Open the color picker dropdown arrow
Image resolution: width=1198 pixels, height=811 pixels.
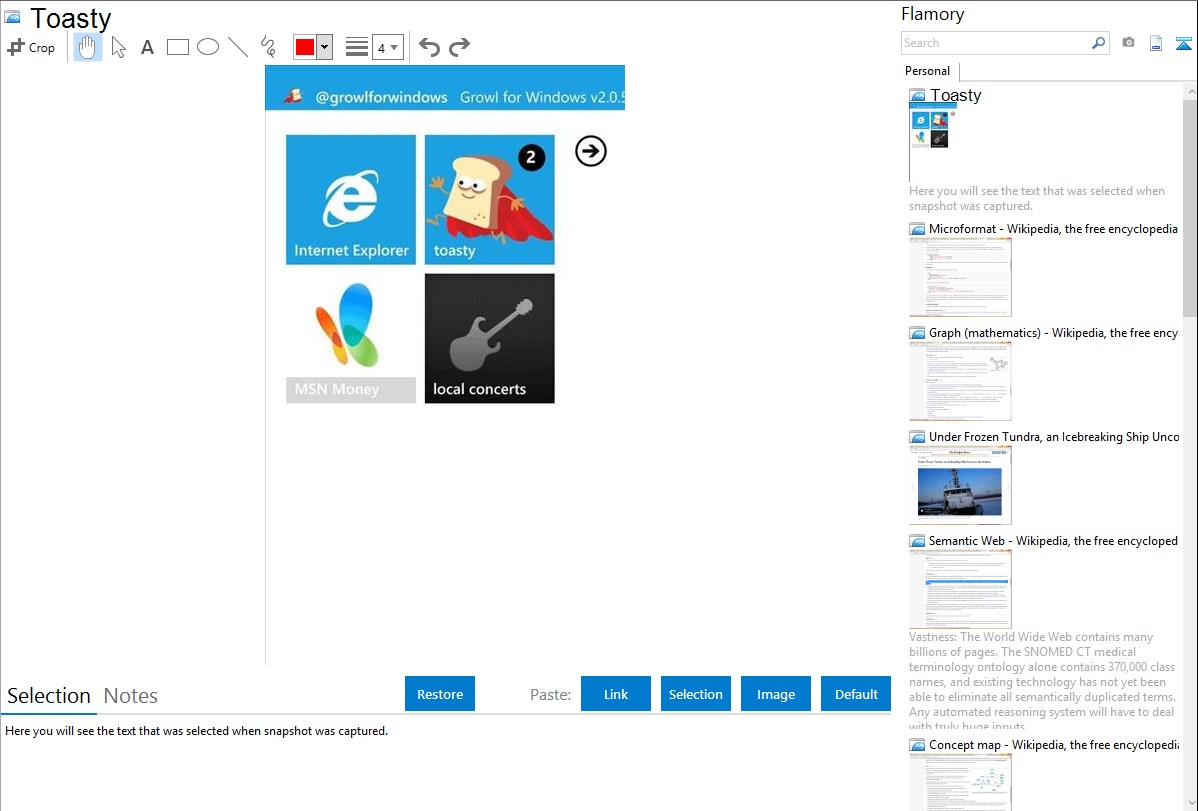[324, 47]
